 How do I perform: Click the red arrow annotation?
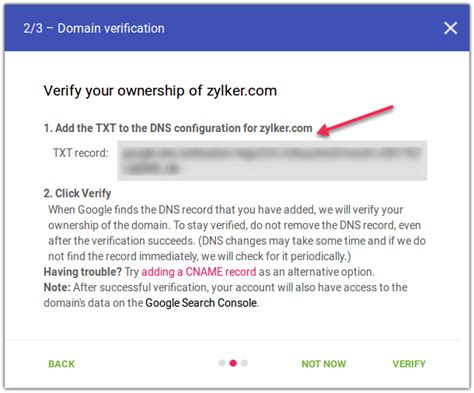[355, 121]
